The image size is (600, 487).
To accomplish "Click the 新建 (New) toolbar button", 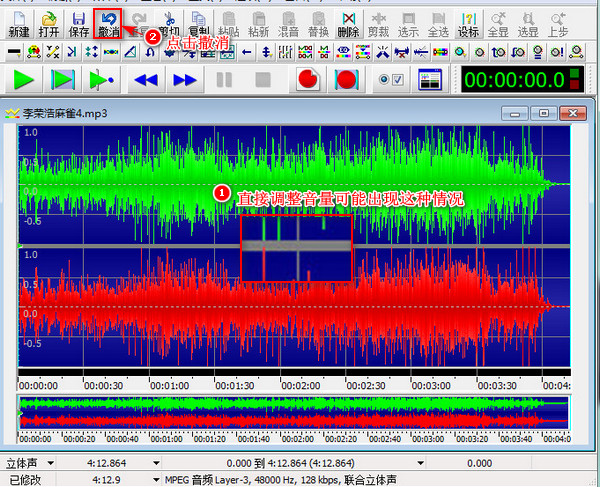I will click(19, 24).
